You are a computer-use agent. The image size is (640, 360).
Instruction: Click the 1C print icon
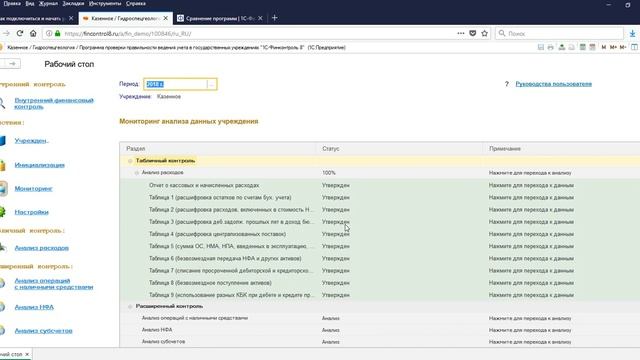coord(551,47)
